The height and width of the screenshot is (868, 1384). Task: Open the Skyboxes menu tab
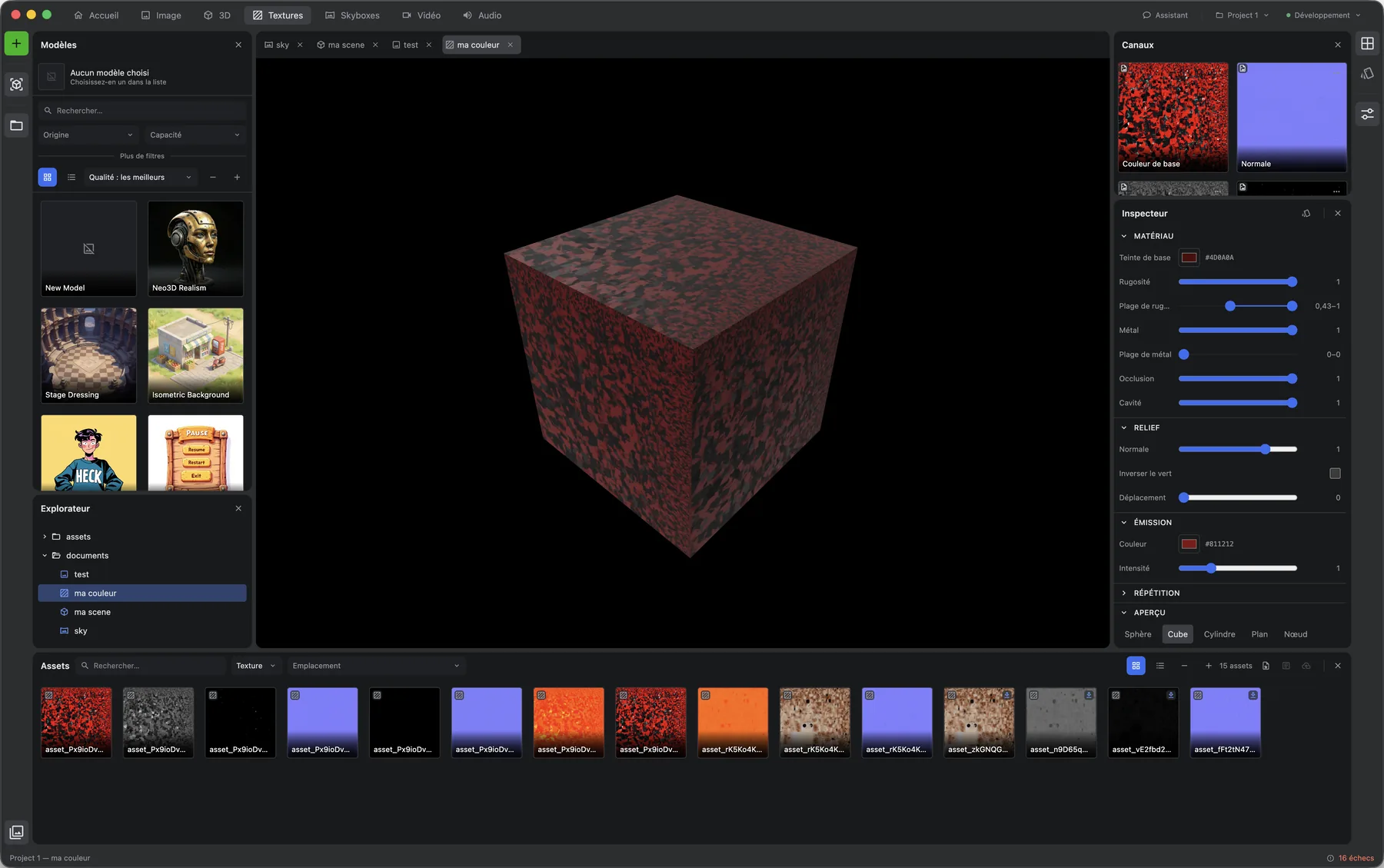[x=352, y=15]
